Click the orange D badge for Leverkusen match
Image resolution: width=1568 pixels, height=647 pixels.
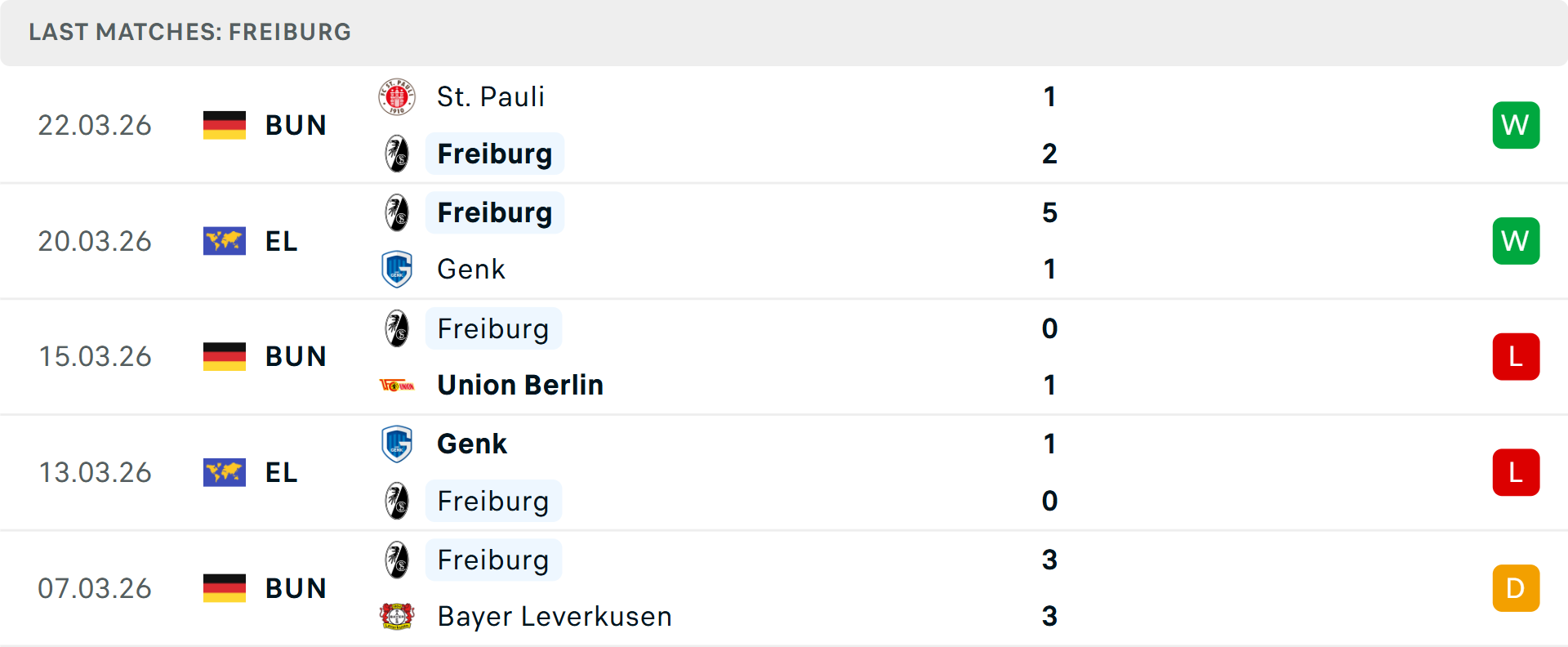pos(1516,588)
